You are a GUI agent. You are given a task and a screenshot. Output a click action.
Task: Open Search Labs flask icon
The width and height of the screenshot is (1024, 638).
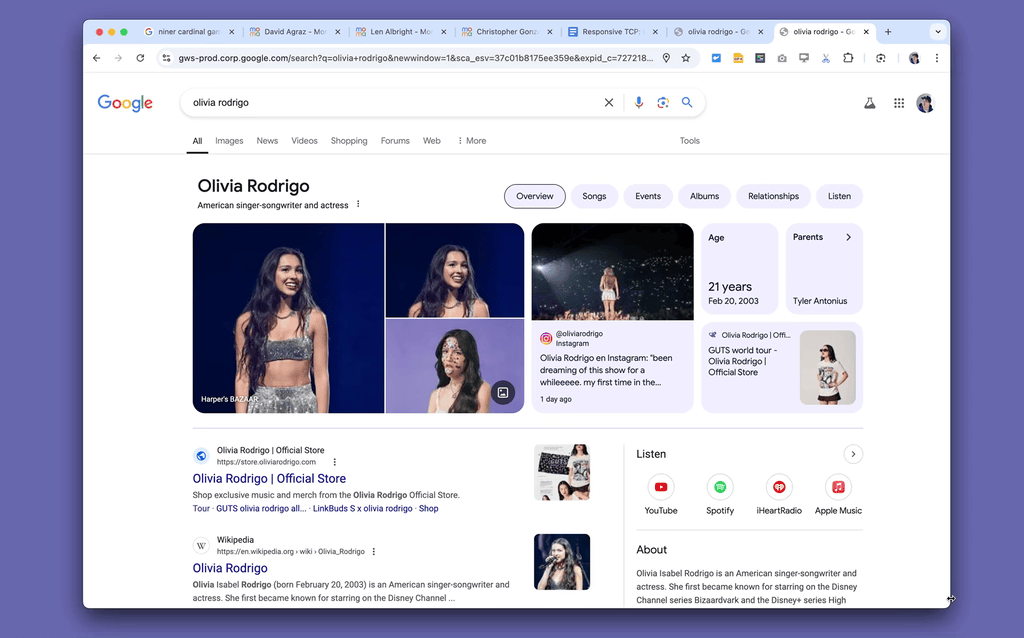tap(870, 103)
